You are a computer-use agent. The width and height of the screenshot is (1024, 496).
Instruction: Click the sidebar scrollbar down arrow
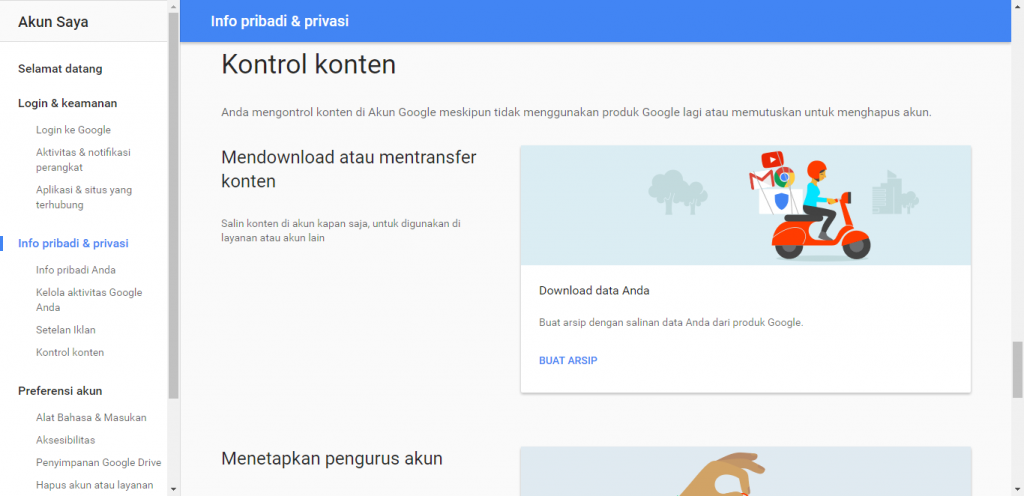[173, 488]
